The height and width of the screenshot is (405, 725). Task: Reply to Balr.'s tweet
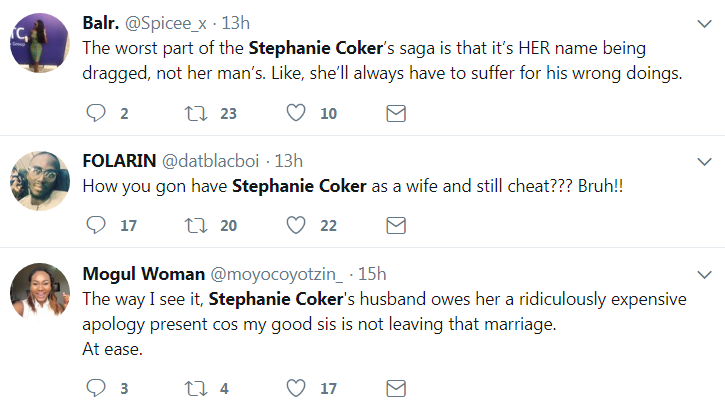pyautogui.click(x=96, y=114)
